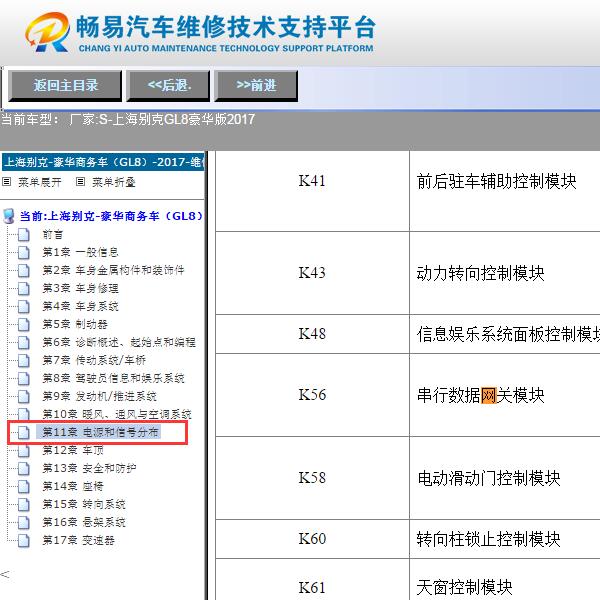Viewport: 600px width, 600px height.
Task: Go back with the <<后退 button
Action: 168,86
